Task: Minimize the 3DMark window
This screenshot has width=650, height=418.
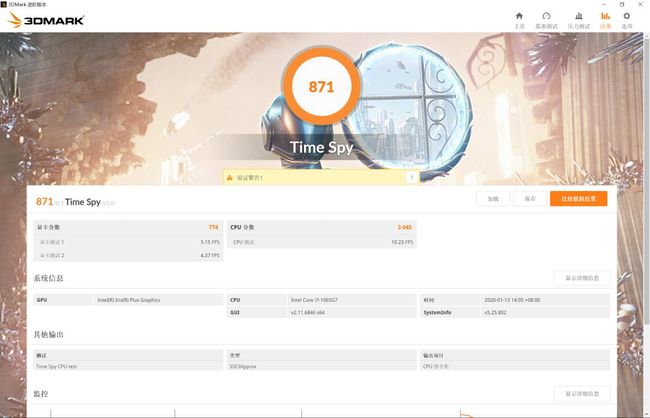Action: 603,4
